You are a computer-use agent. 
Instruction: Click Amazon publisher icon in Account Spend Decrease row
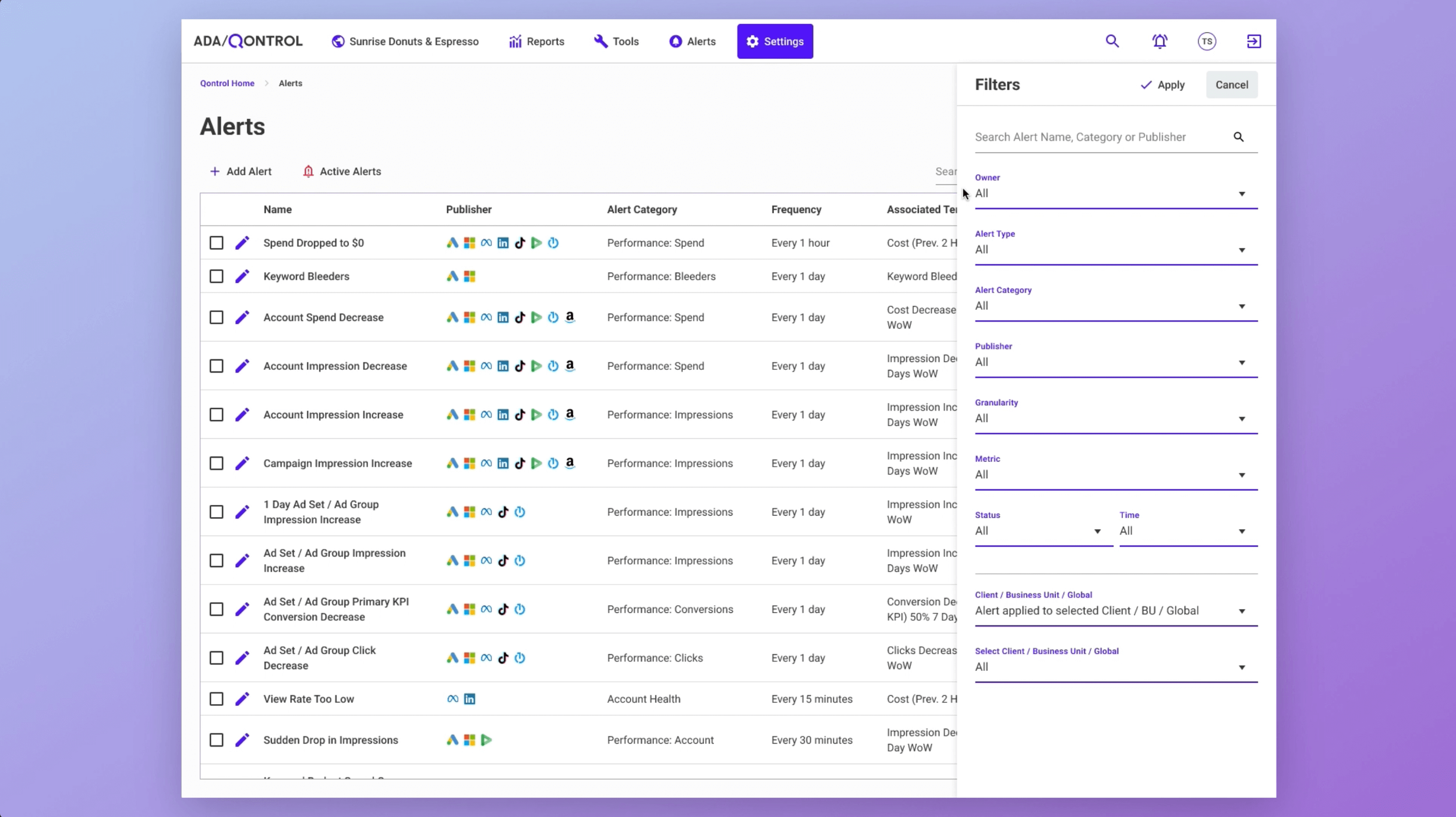tap(570, 317)
